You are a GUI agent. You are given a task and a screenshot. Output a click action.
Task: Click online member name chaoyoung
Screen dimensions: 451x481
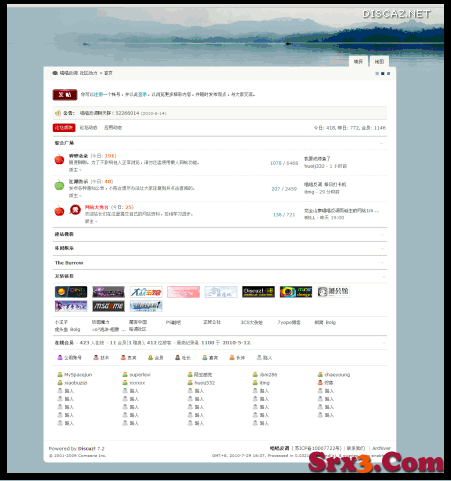coord(337,375)
